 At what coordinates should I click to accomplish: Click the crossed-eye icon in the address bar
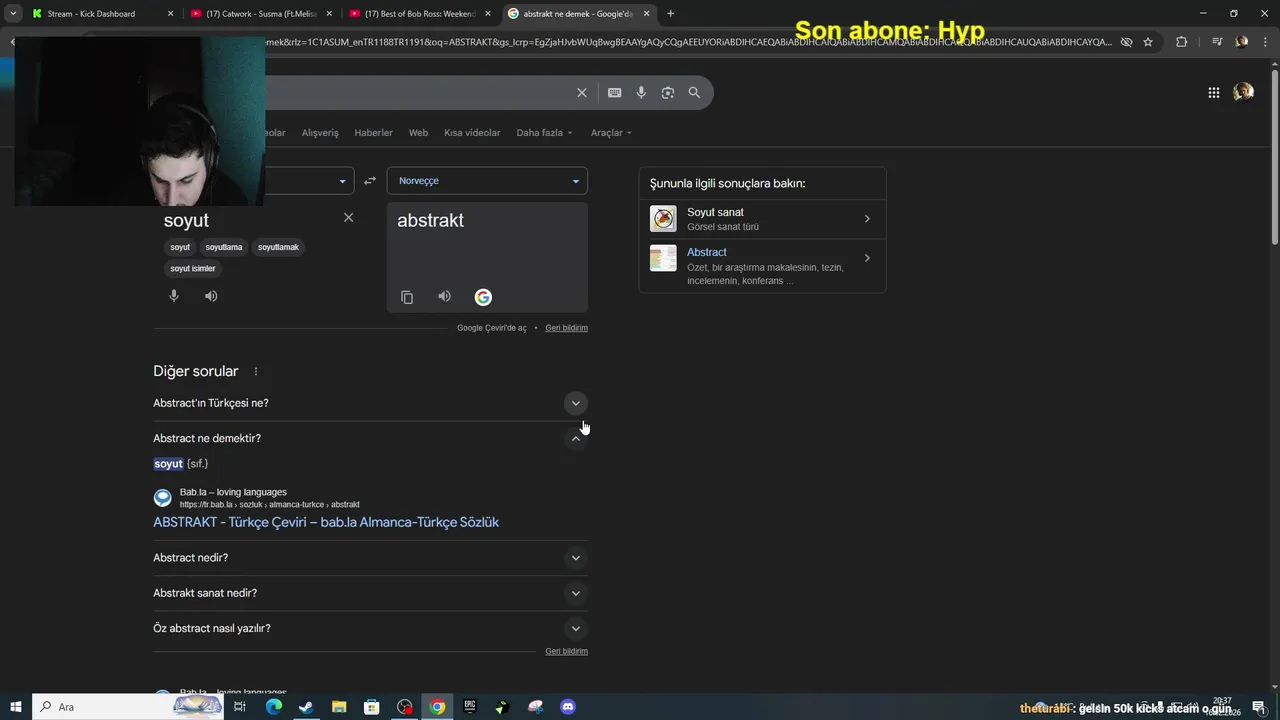click(1126, 42)
